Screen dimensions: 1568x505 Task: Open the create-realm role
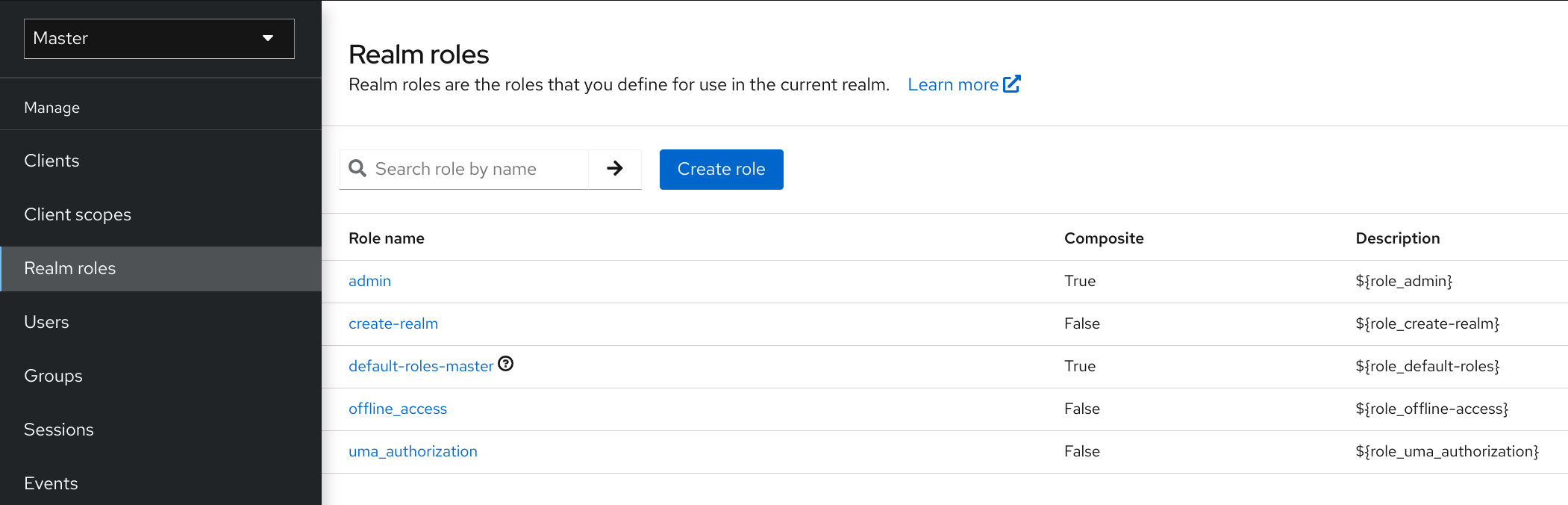point(393,323)
